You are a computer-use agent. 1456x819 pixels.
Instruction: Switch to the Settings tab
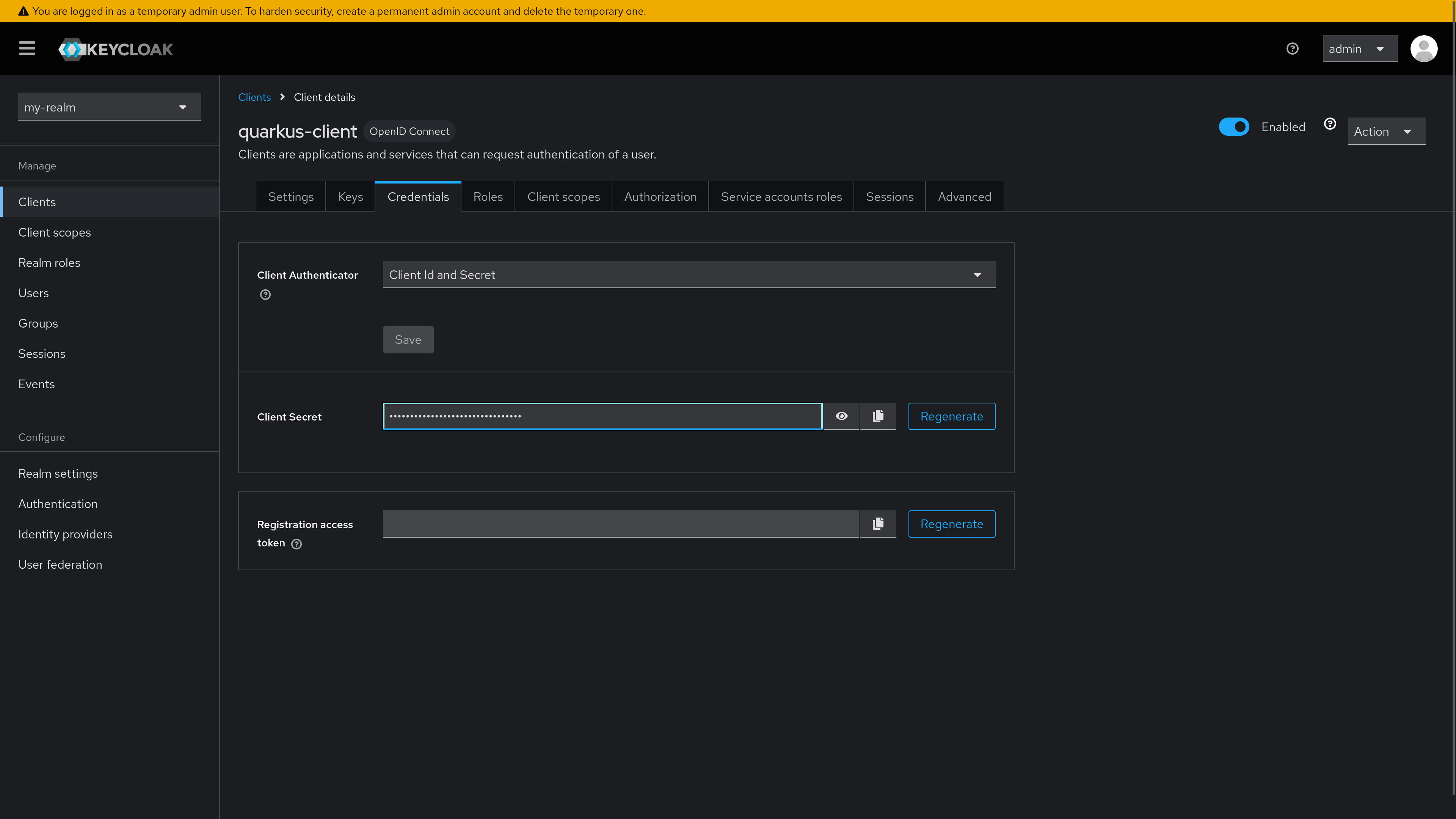[x=290, y=197]
